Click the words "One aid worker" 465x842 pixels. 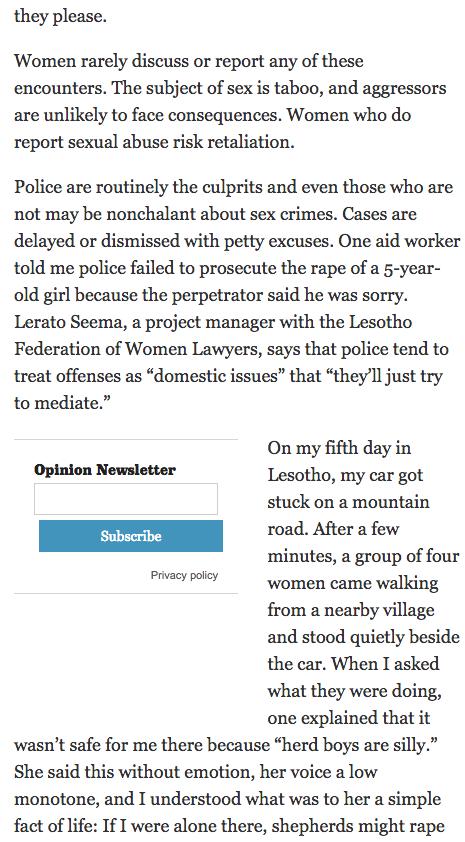(x=399, y=241)
